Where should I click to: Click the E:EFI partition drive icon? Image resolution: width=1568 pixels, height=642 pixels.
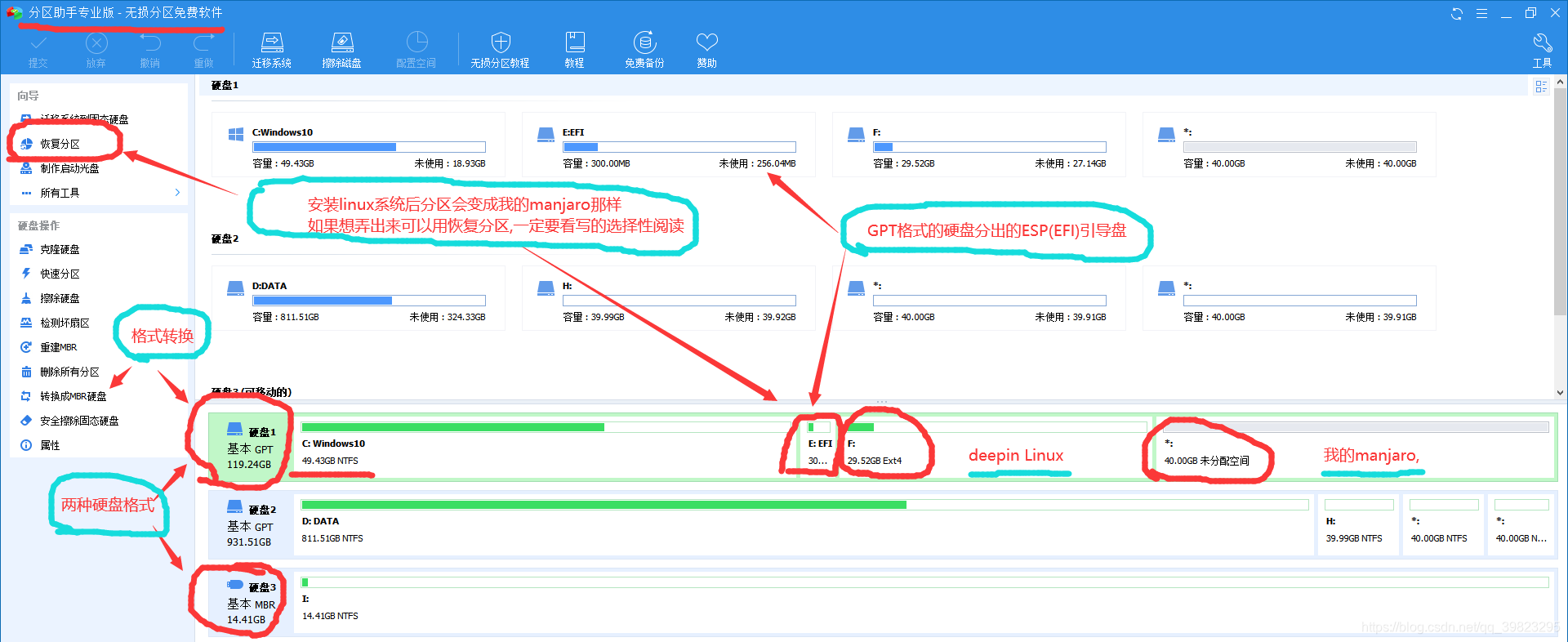point(546,135)
